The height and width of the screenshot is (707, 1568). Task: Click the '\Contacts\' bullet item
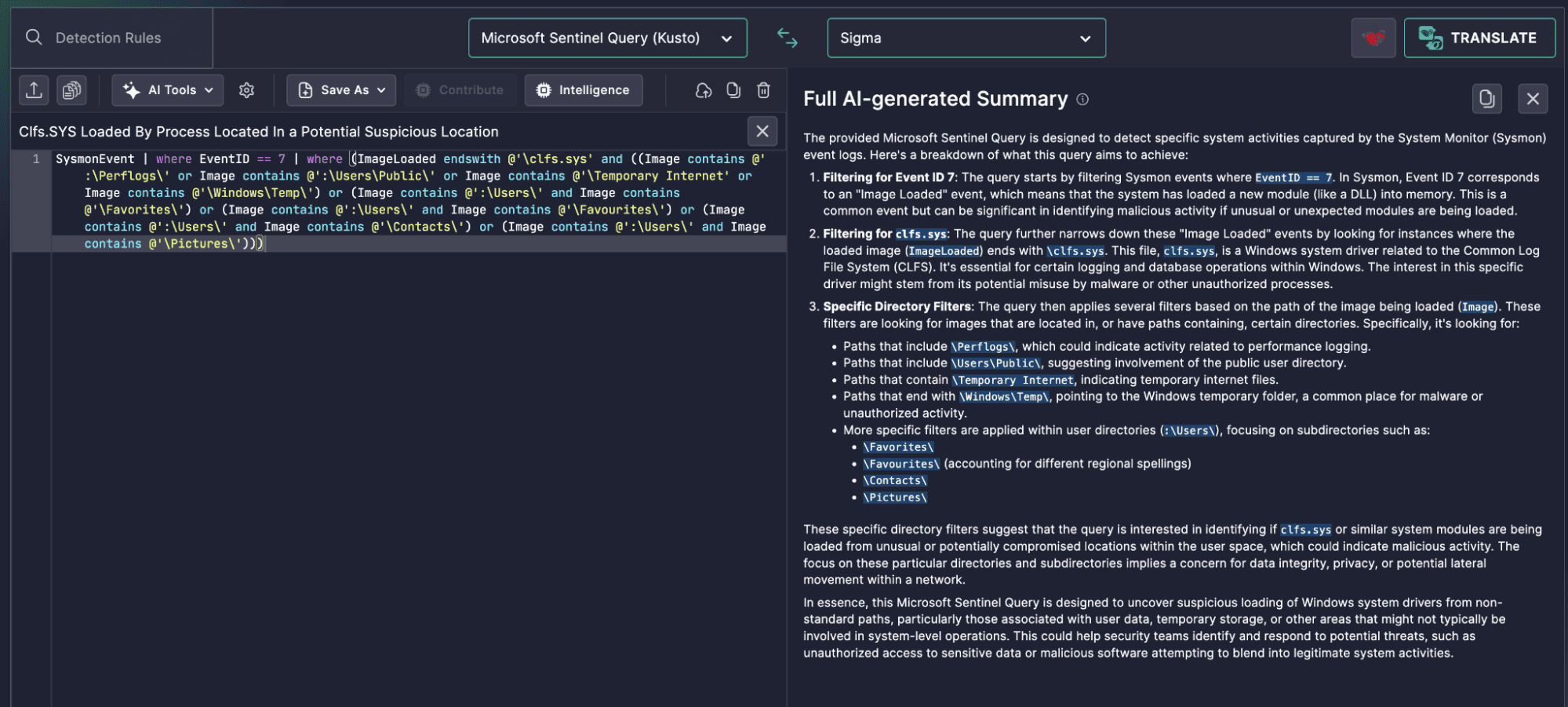click(x=895, y=481)
